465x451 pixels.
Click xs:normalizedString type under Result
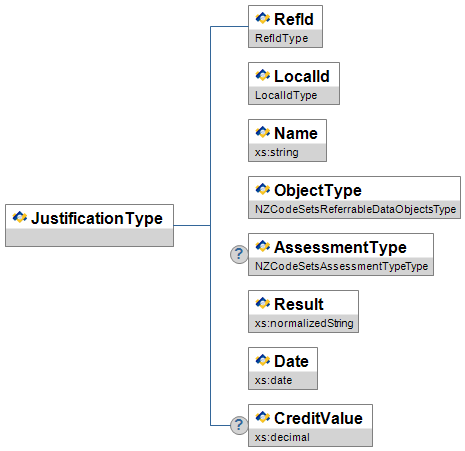point(304,323)
